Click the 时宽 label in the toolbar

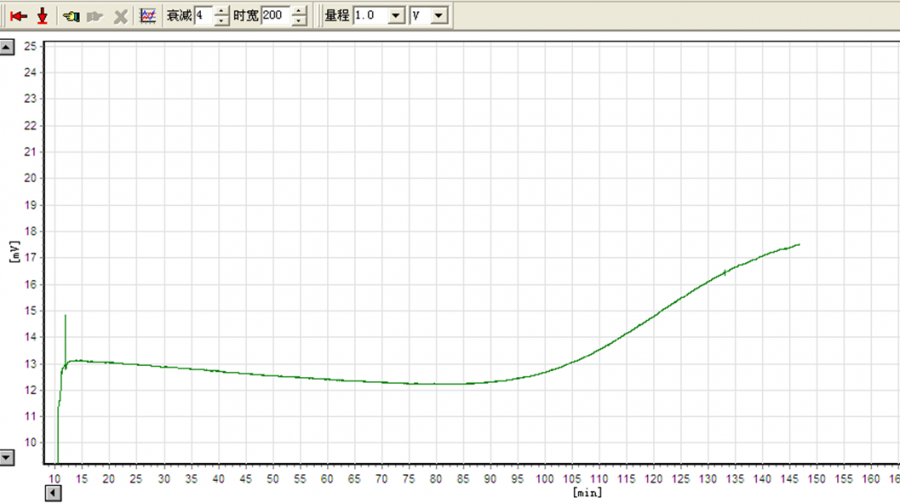click(x=246, y=16)
